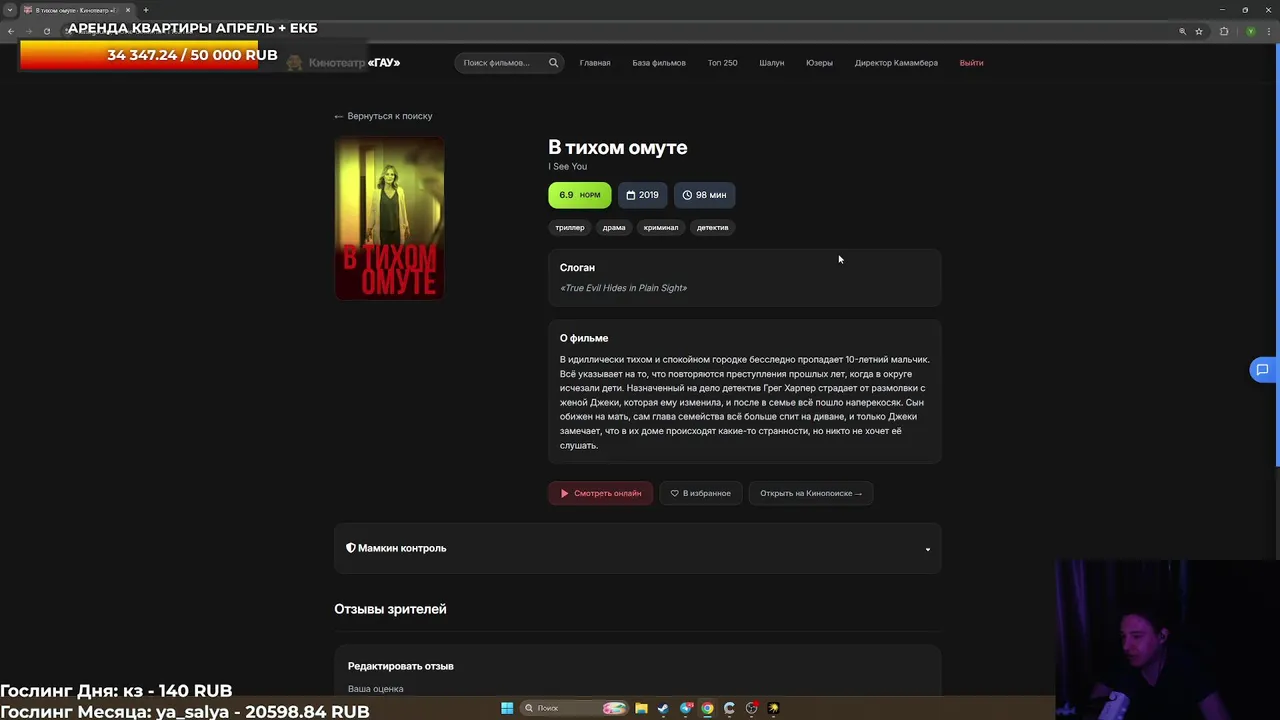Click 'Открыть на Кинопоиске →' button
Viewport: 1280px width, 720px height.
(811, 493)
